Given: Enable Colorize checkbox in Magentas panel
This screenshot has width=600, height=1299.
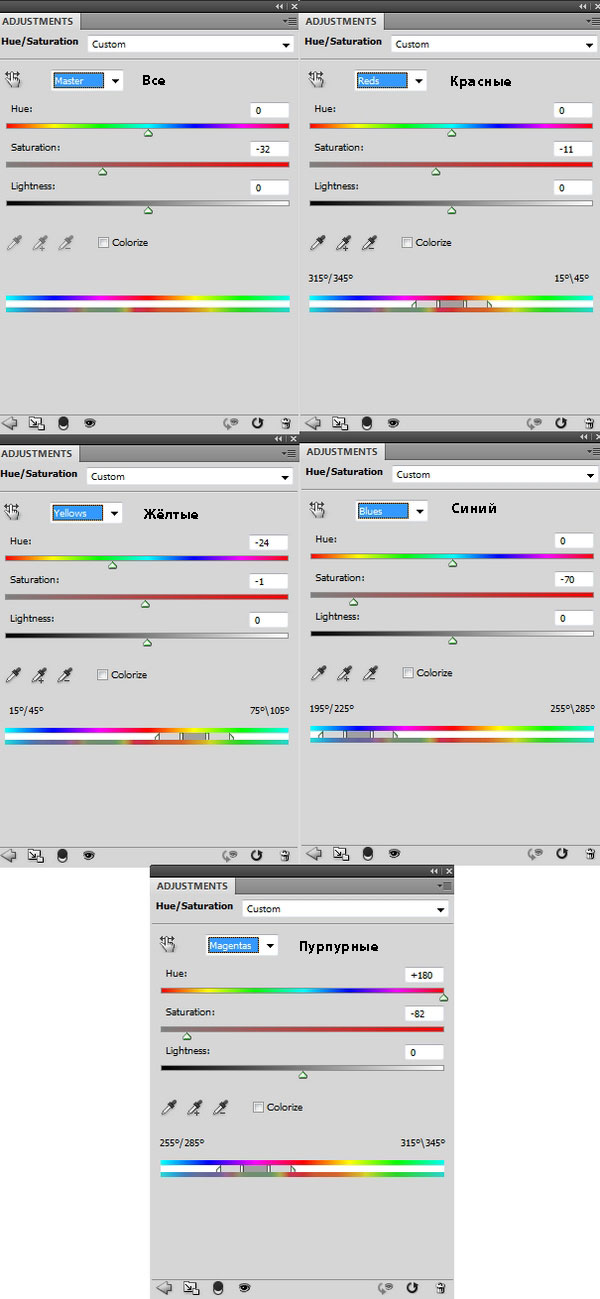Looking at the screenshot, I should (x=259, y=1107).
